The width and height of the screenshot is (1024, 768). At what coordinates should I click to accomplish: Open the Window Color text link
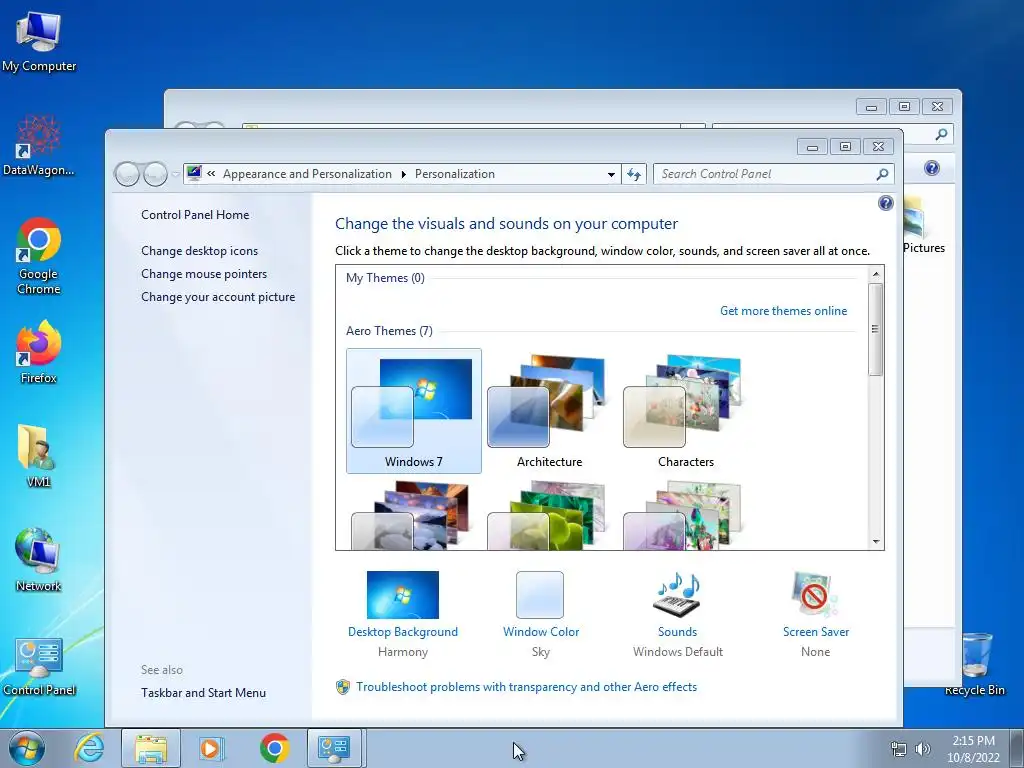coord(541,632)
